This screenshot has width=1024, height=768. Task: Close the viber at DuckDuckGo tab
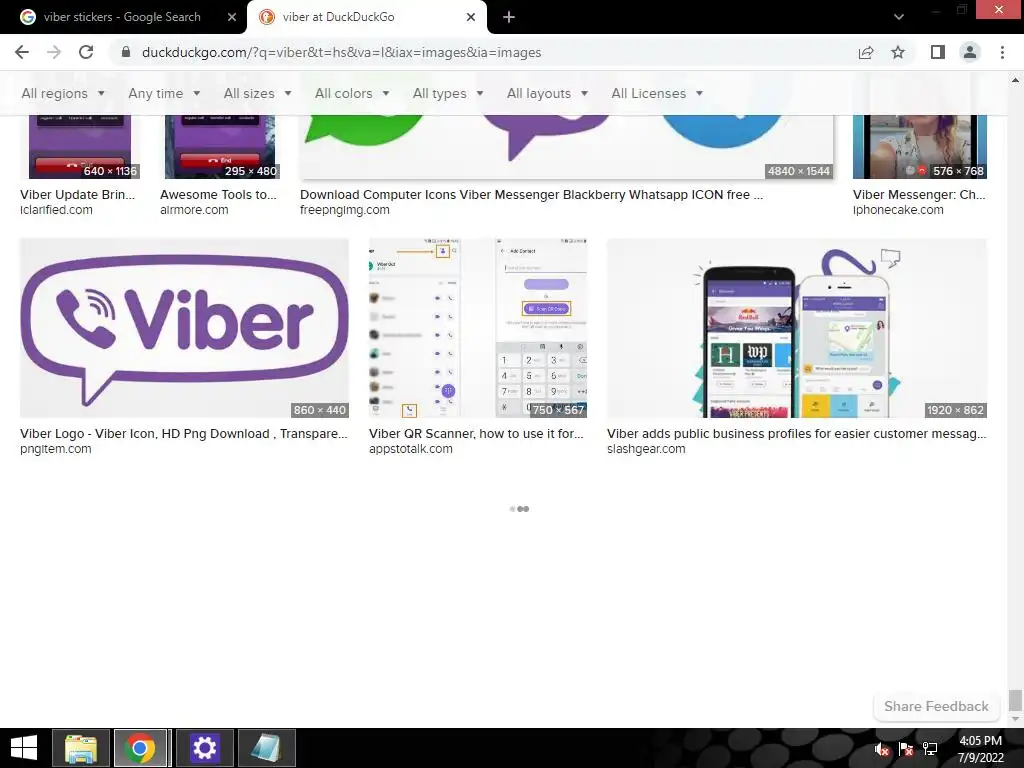pyautogui.click(x=471, y=17)
